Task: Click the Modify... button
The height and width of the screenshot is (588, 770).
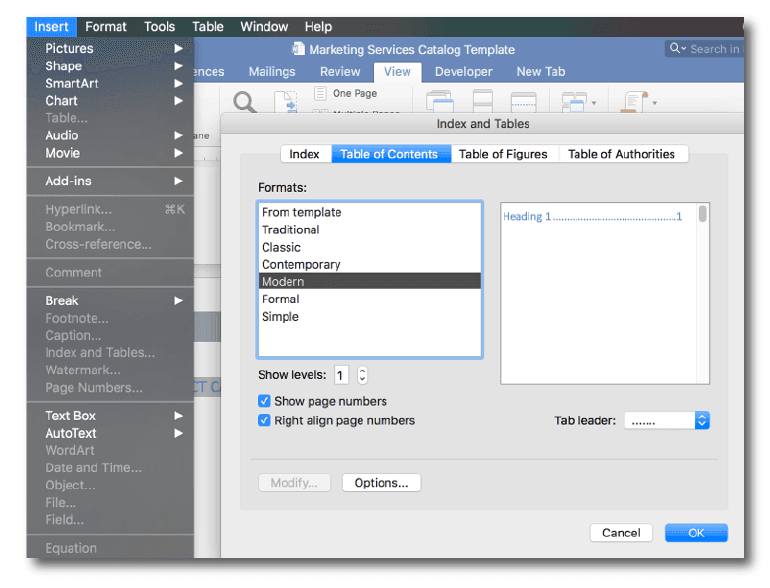Action: click(x=294, y=483)
